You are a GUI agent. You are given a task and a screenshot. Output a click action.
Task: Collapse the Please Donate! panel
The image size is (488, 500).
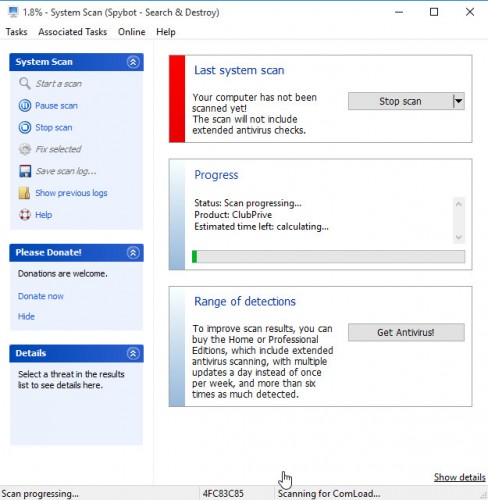(133, 253)
